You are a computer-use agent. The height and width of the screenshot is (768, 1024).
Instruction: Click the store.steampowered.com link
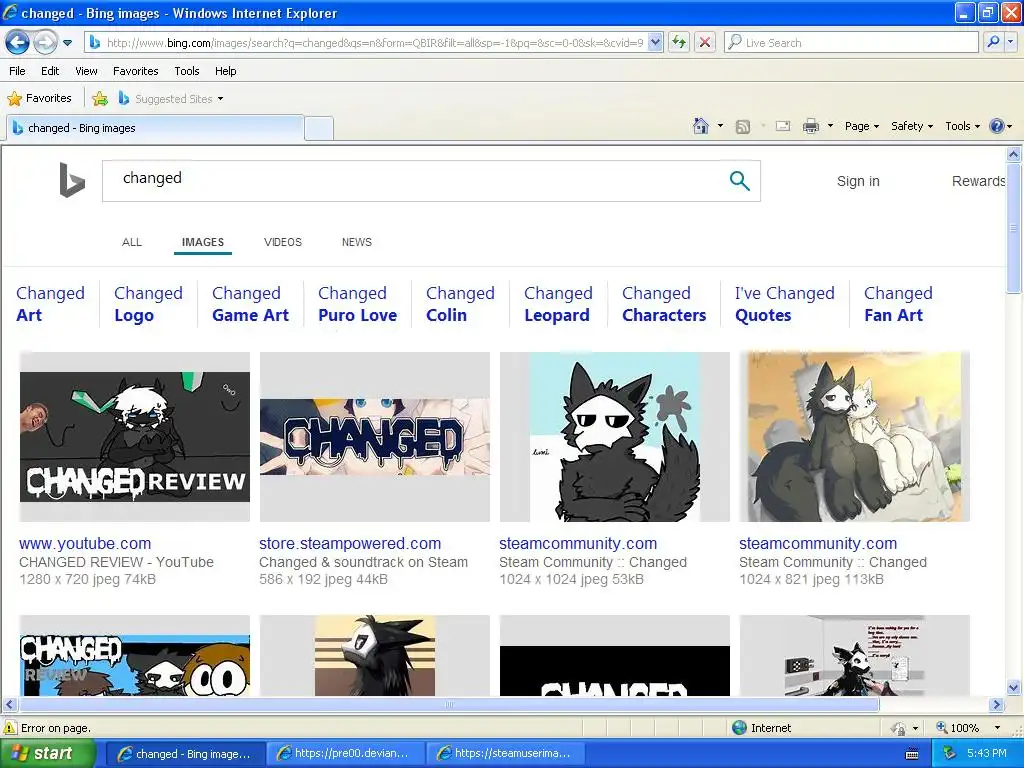coord(349,543)
